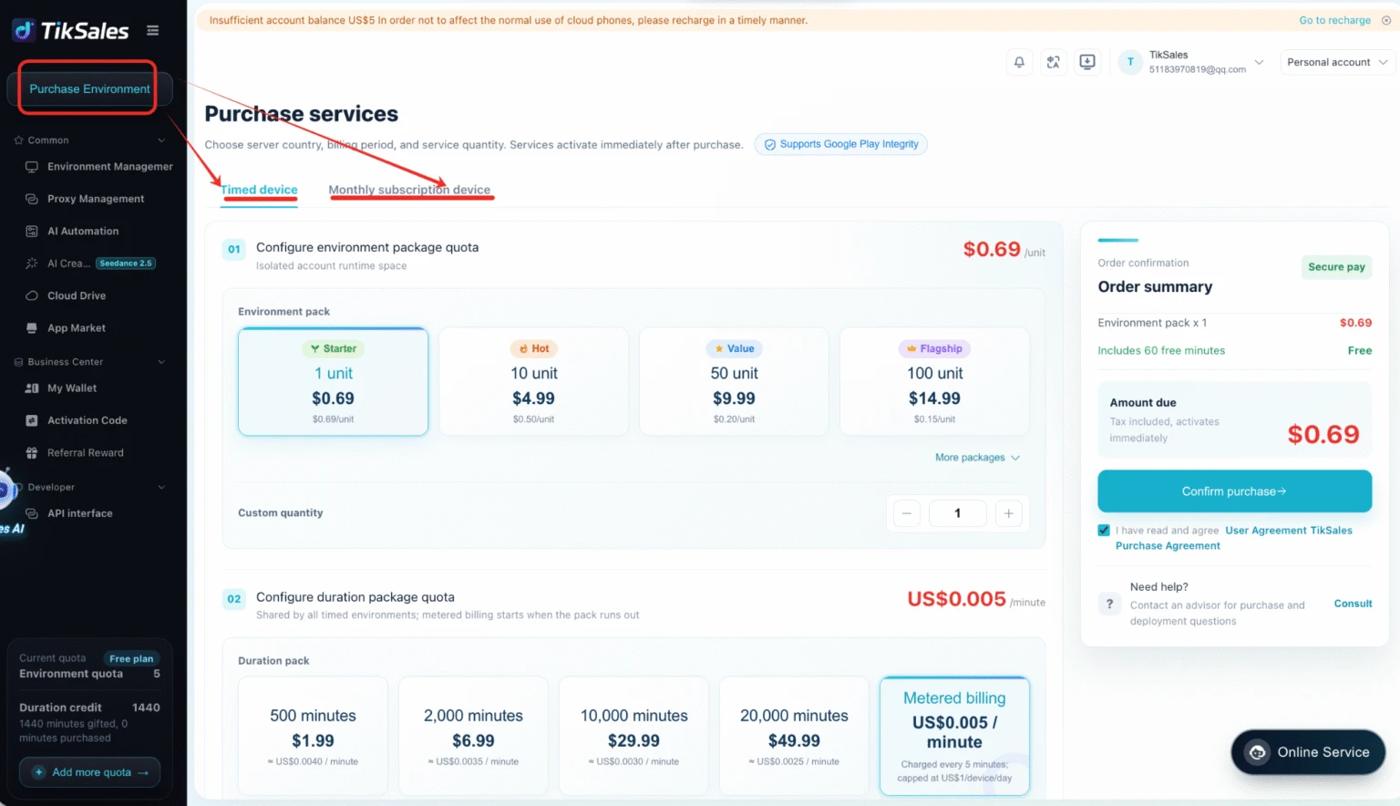This screenshot has width=1400, height=806.
Task: Open API interface under Developer
Action: (69, 513)
